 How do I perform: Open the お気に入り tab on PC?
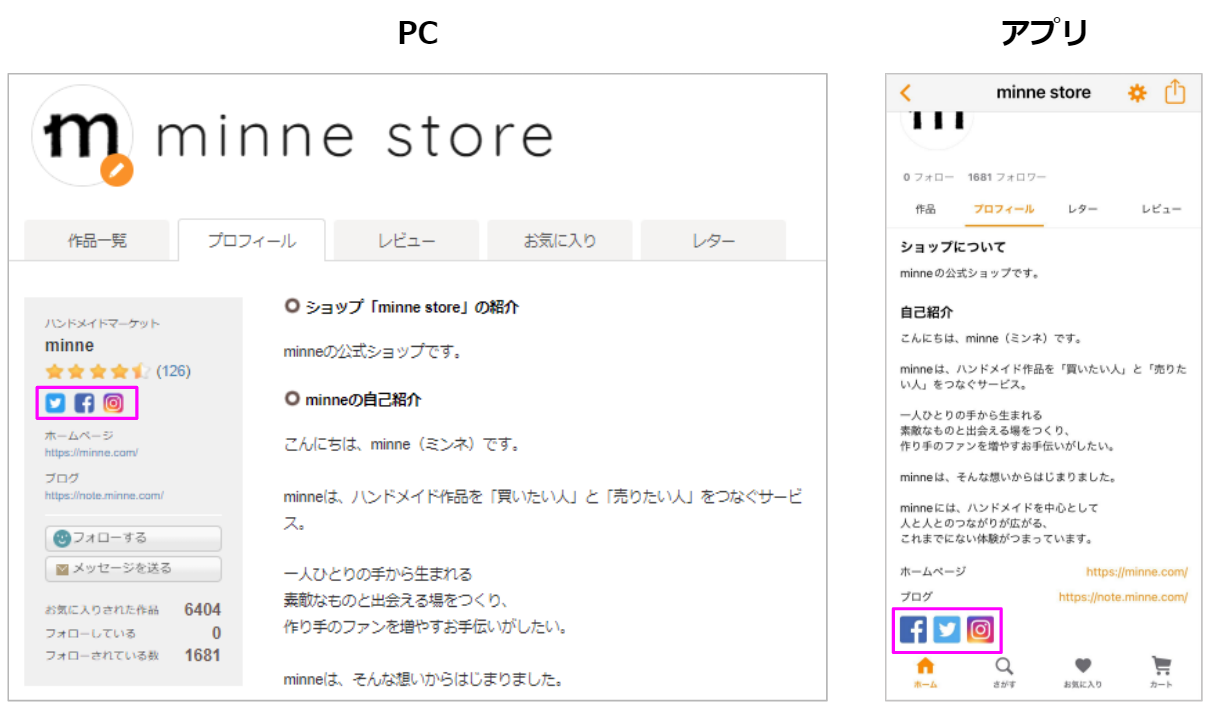560,241
